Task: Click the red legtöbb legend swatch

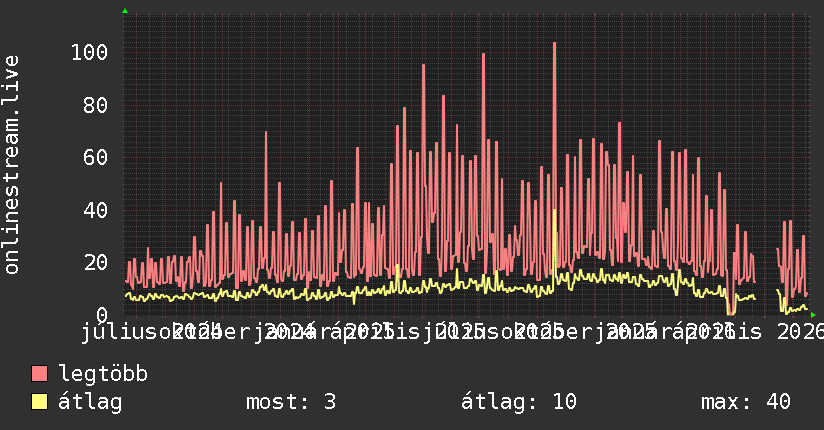Action: tap(39, 373)
